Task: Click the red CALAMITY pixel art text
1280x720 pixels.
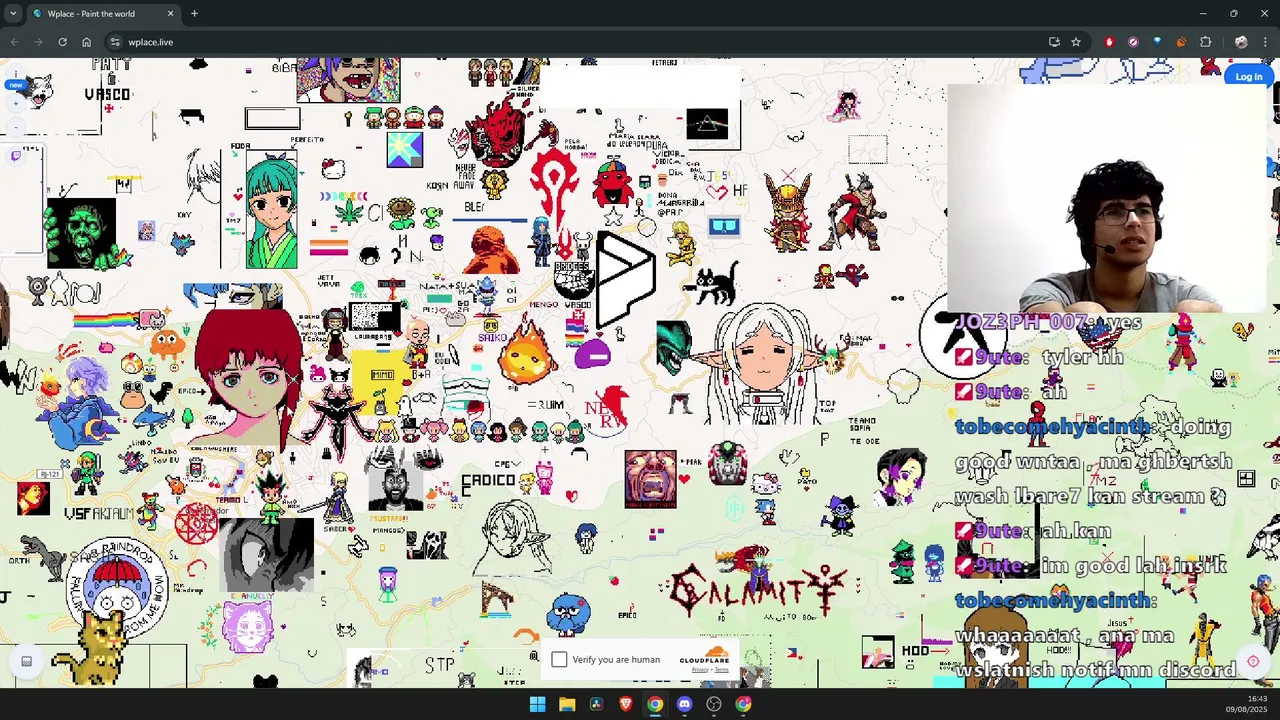Action: tap(760, 588)
